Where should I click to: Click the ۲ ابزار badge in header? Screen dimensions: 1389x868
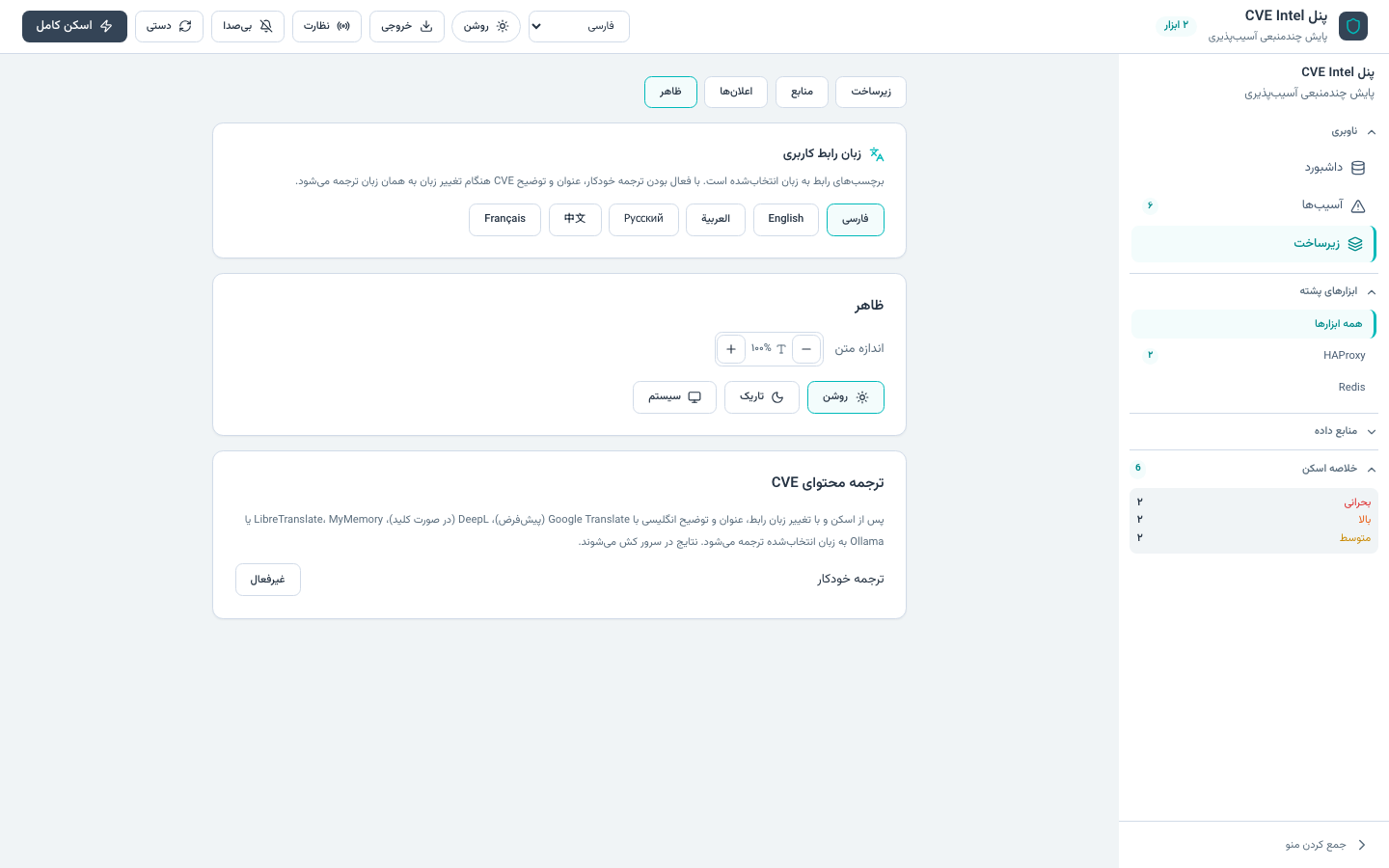[x=1176, y=25]
